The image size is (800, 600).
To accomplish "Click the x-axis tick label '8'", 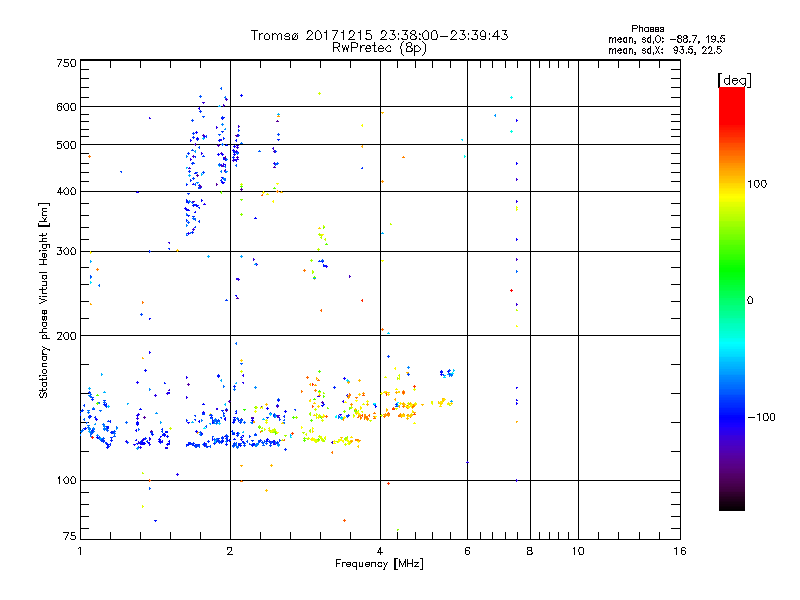I will pos(530,551).
